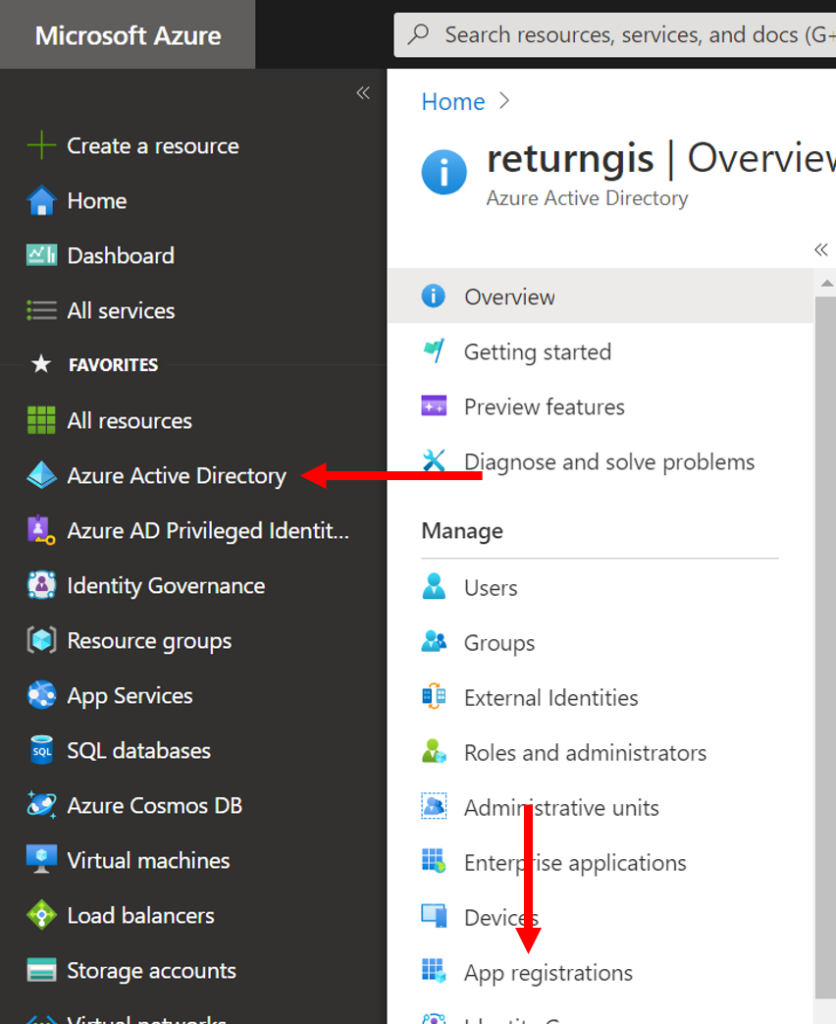Click the Favorites star icon
836x1024 pixels.
click(x=41, y=364)
